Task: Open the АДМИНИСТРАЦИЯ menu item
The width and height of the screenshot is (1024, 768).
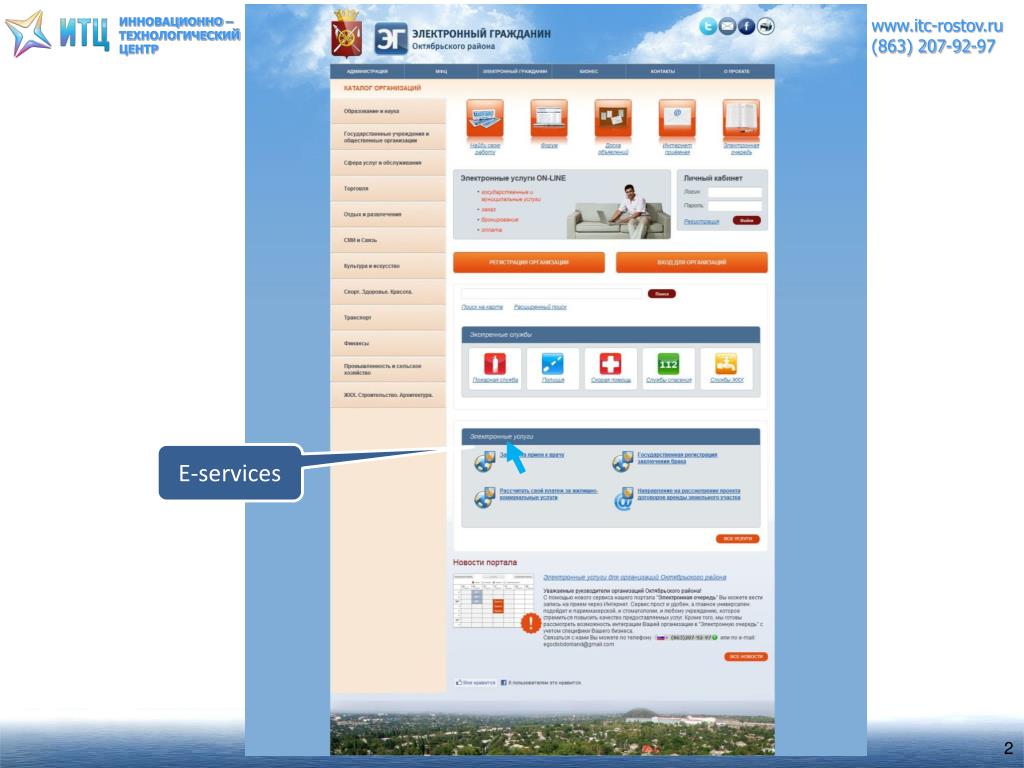Action: pyautogui.click(x=367, y=71)
